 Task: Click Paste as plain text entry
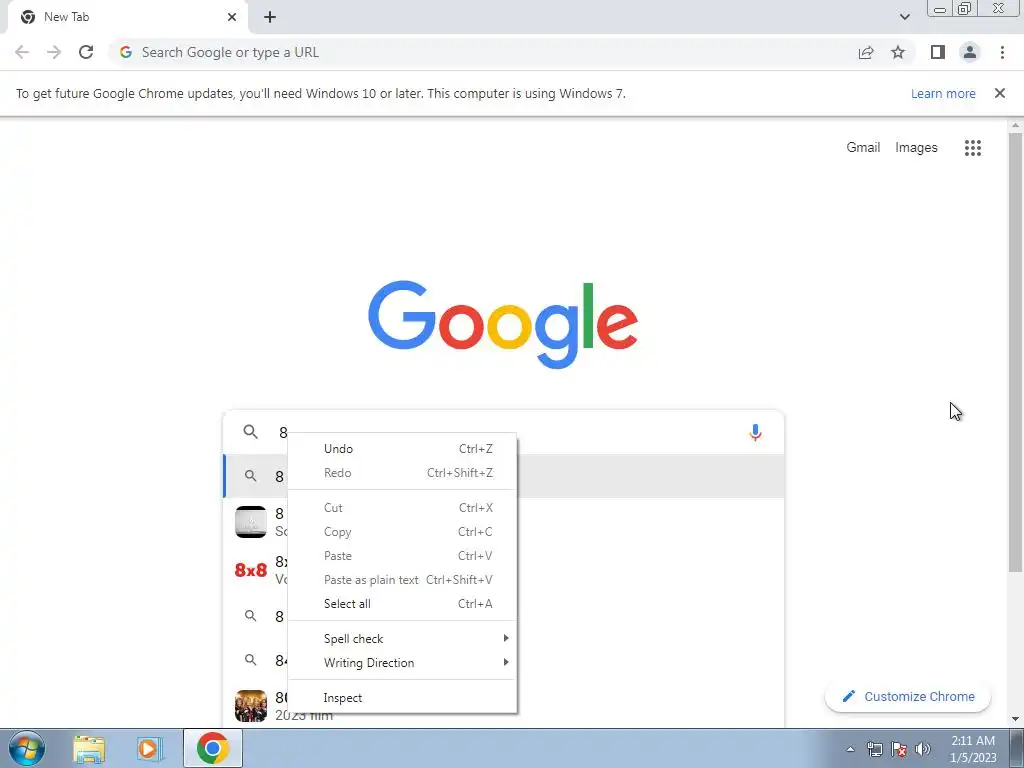[x=402, y=580]
